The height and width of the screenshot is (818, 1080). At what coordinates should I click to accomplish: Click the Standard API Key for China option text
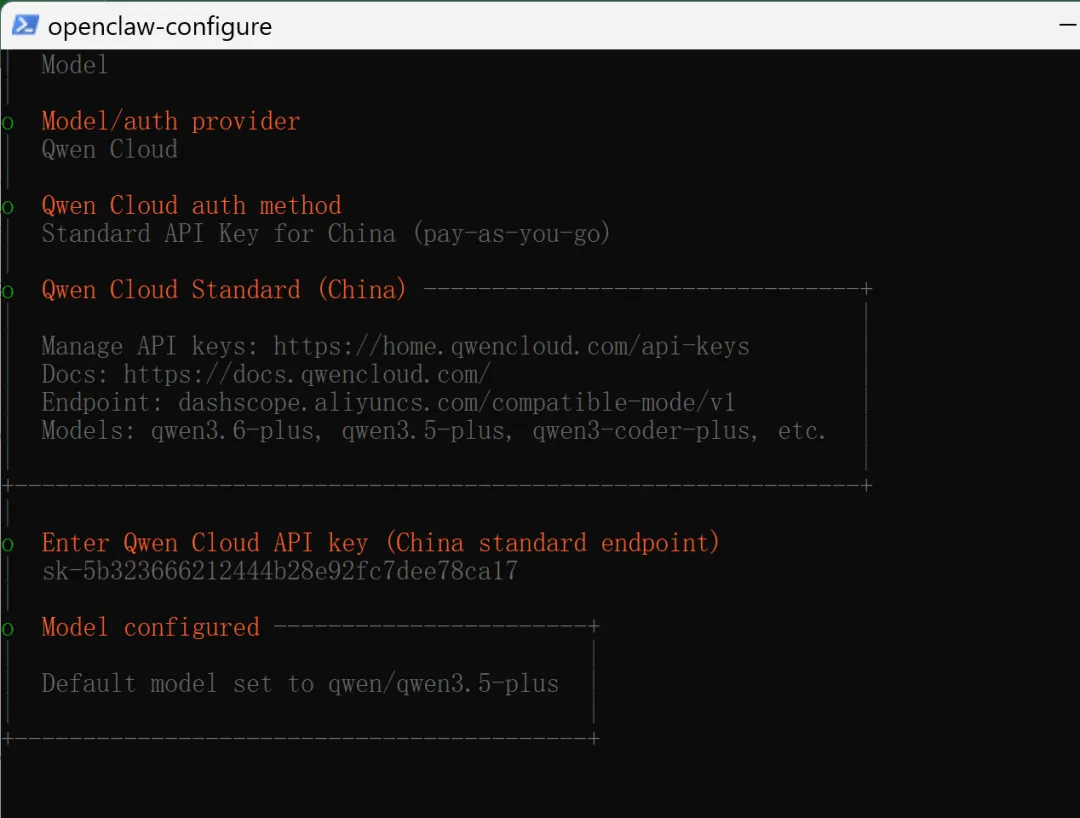click(x=325, y=234)
